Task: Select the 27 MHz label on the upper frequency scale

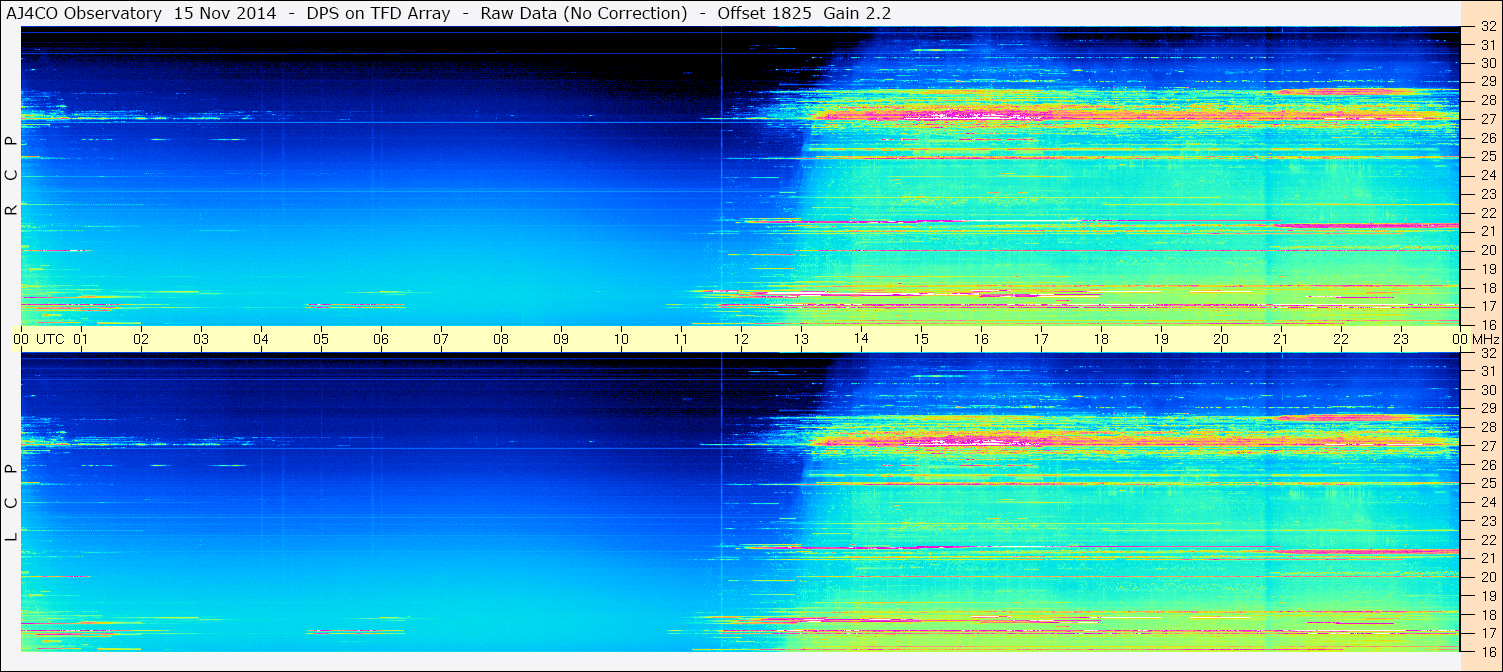Action: pyautogui.click(x=1487, y=119)
